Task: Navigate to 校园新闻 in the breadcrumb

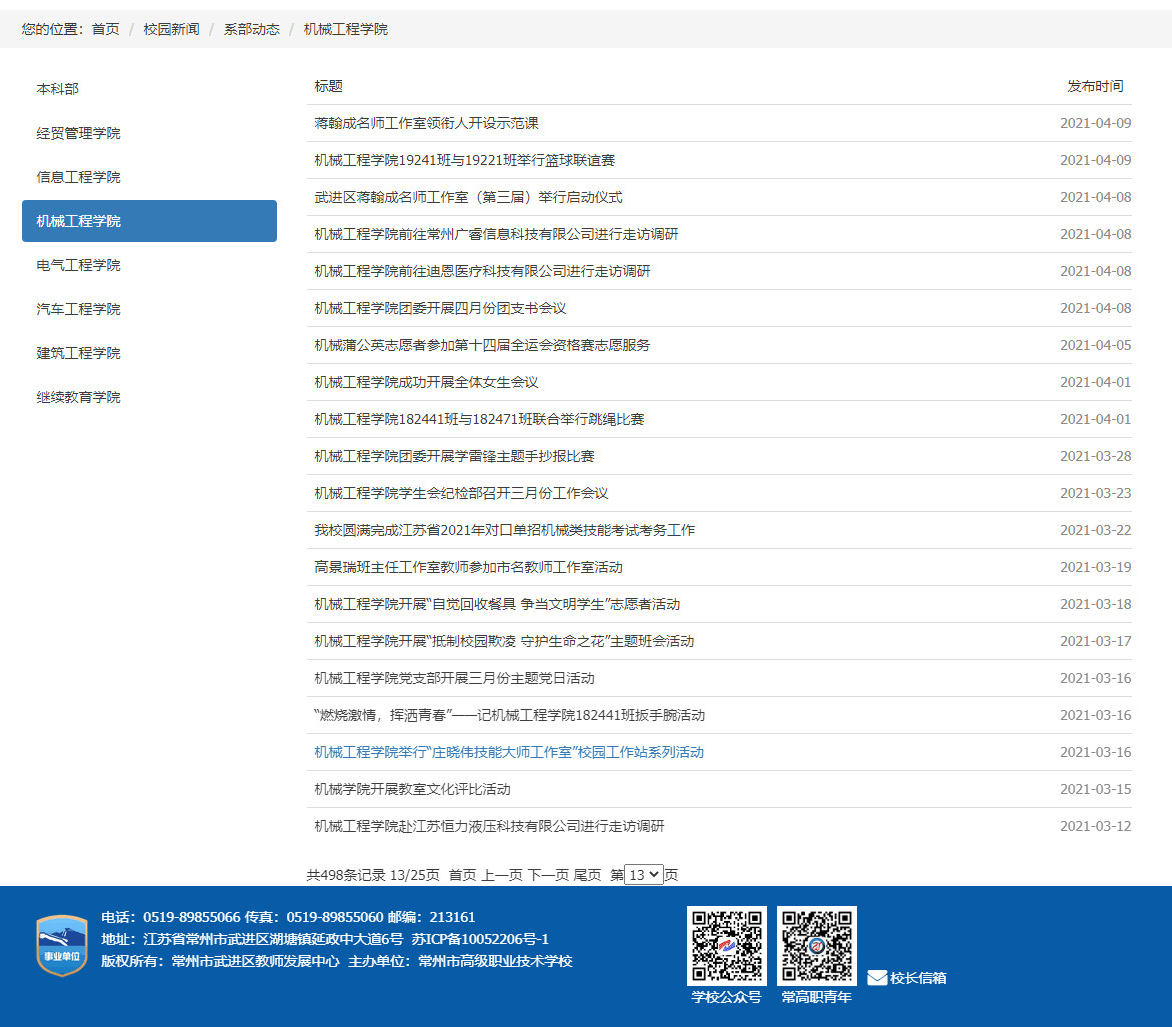Action: (171, 29)
